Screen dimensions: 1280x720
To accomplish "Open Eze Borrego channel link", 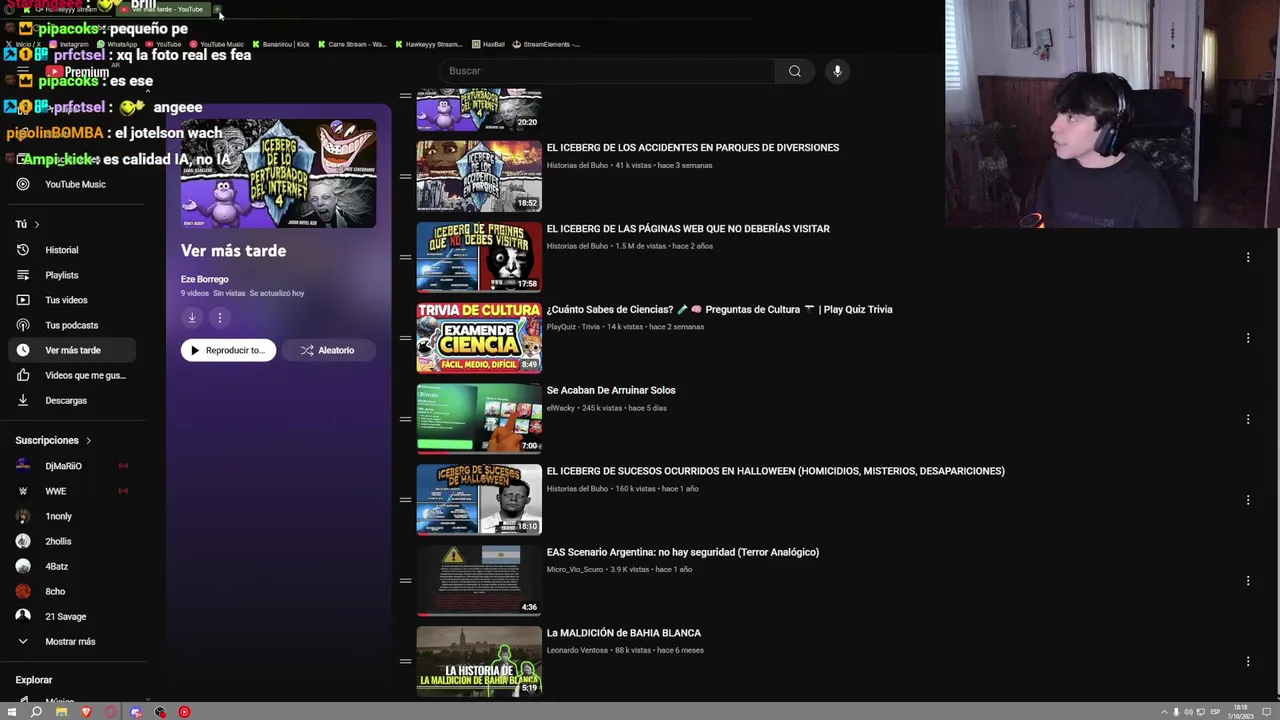I will pyautogui.click(x=205, y=279).
